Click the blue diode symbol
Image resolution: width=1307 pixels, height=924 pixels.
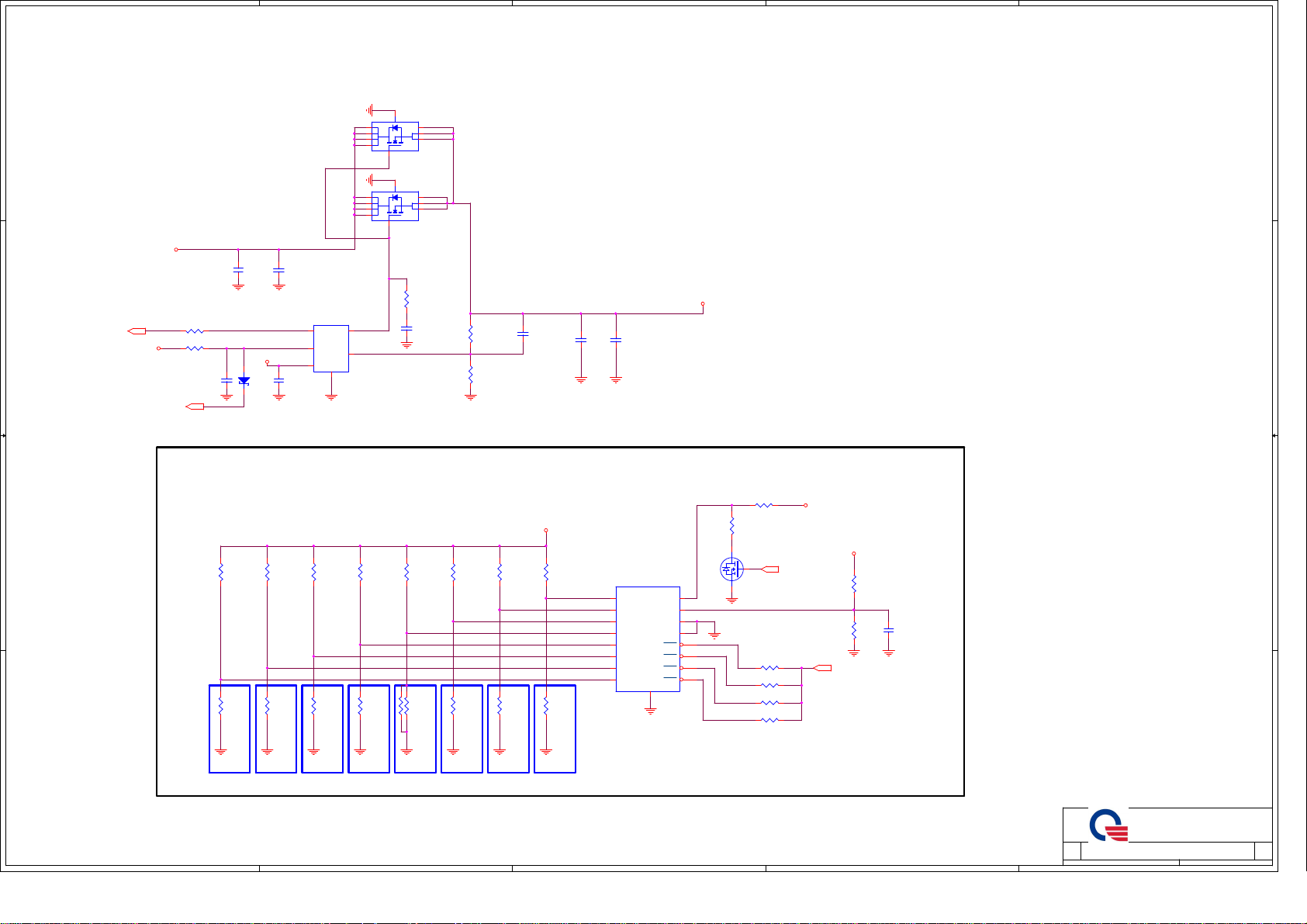click(244, 380)
